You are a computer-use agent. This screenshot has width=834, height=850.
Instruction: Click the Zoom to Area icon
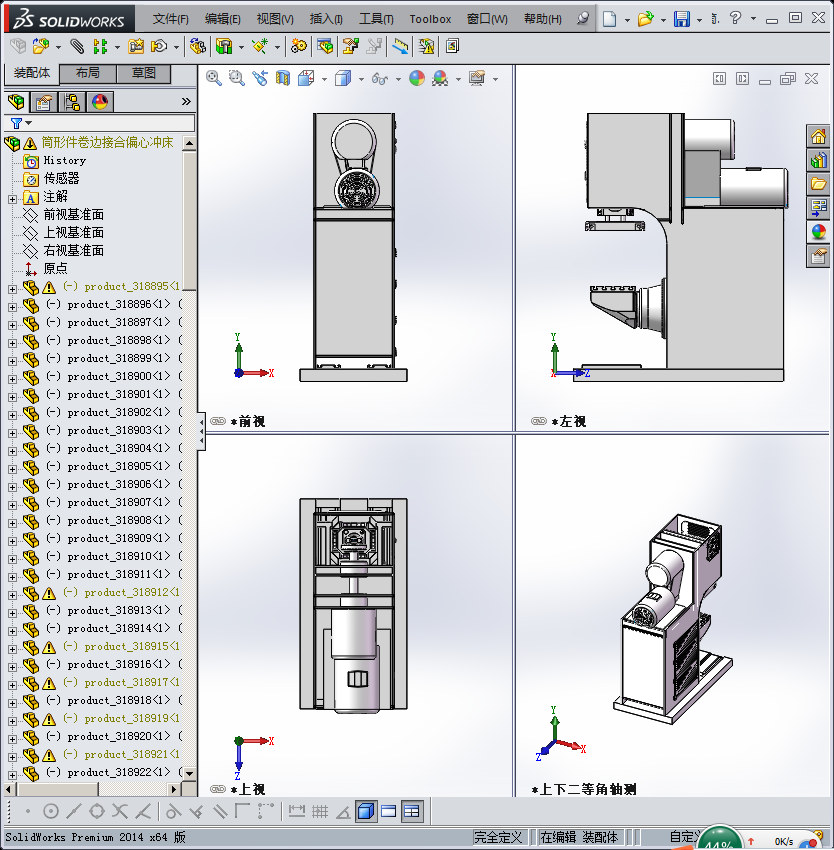(236, 79)
